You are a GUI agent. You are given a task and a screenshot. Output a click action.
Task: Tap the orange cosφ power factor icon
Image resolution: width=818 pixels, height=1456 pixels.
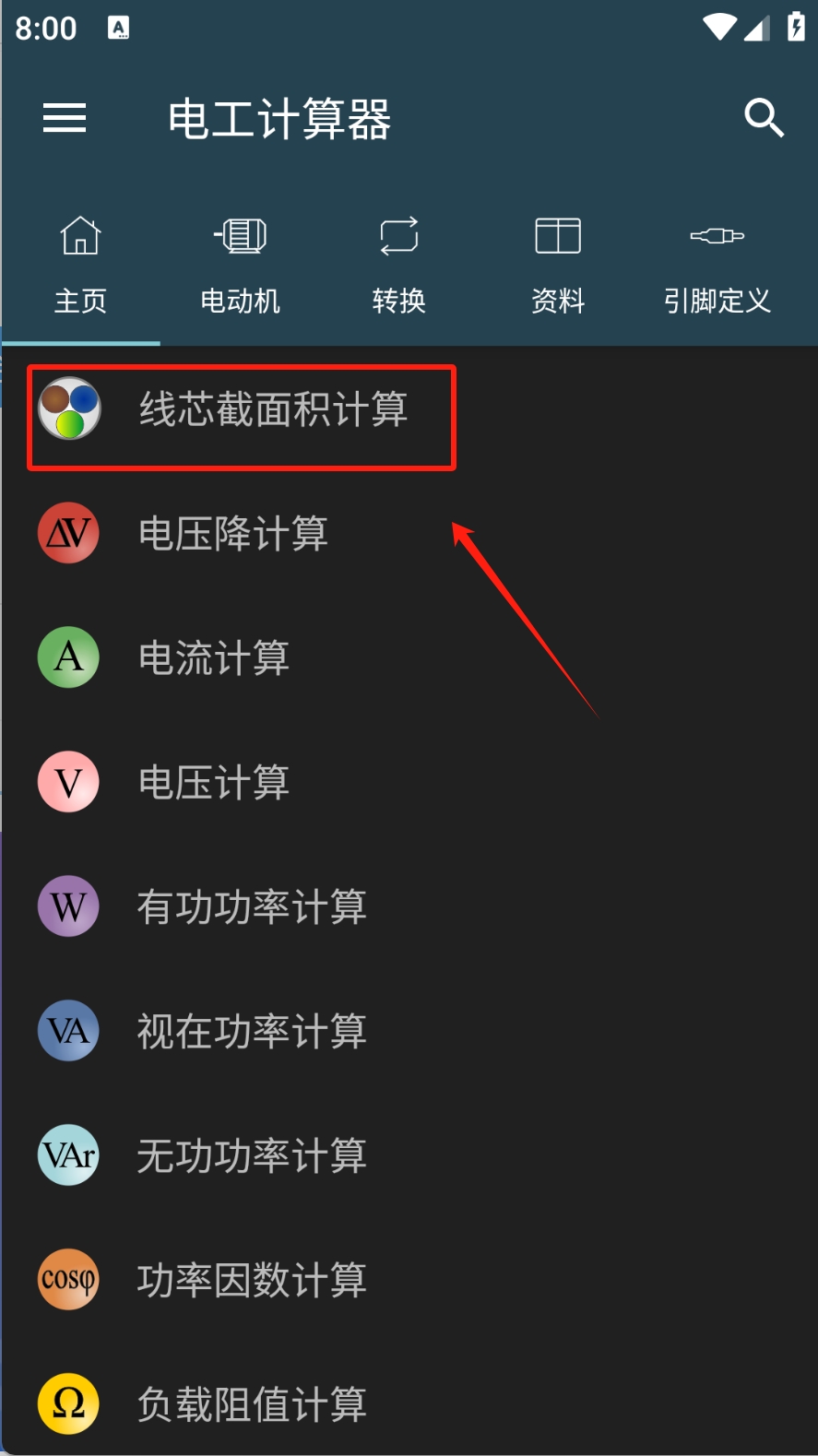(x=68, y=1280)
